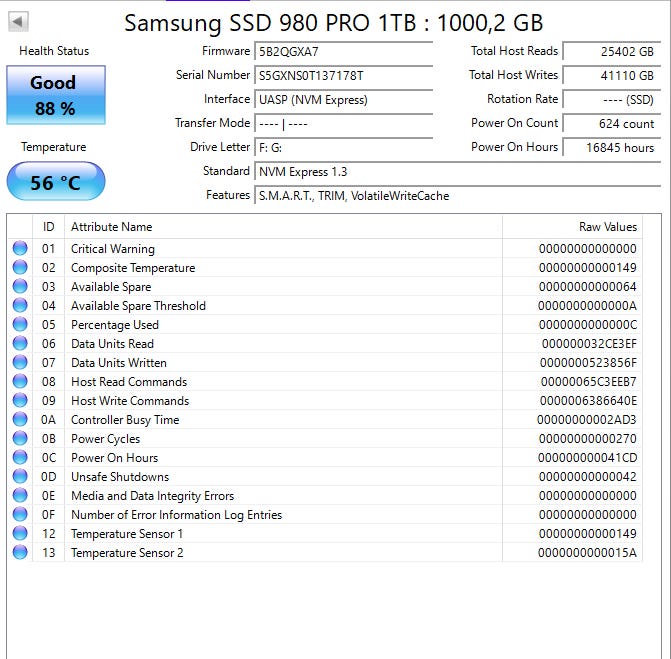Click the Power On Count value 624 count
This screenshot has height=659, width=671.
point(612,123)
